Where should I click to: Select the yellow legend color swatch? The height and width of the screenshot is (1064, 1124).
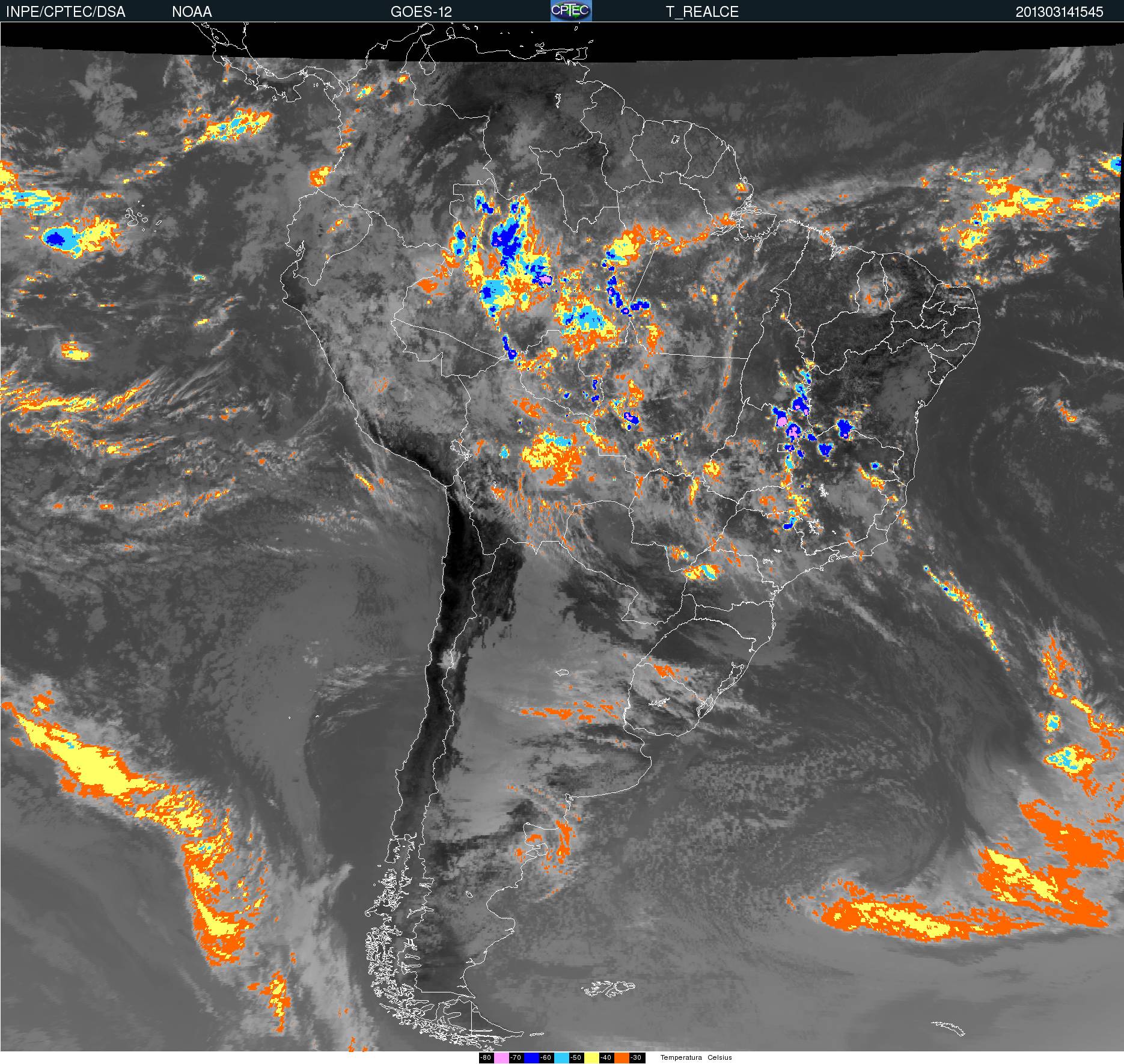point(591,1058)
